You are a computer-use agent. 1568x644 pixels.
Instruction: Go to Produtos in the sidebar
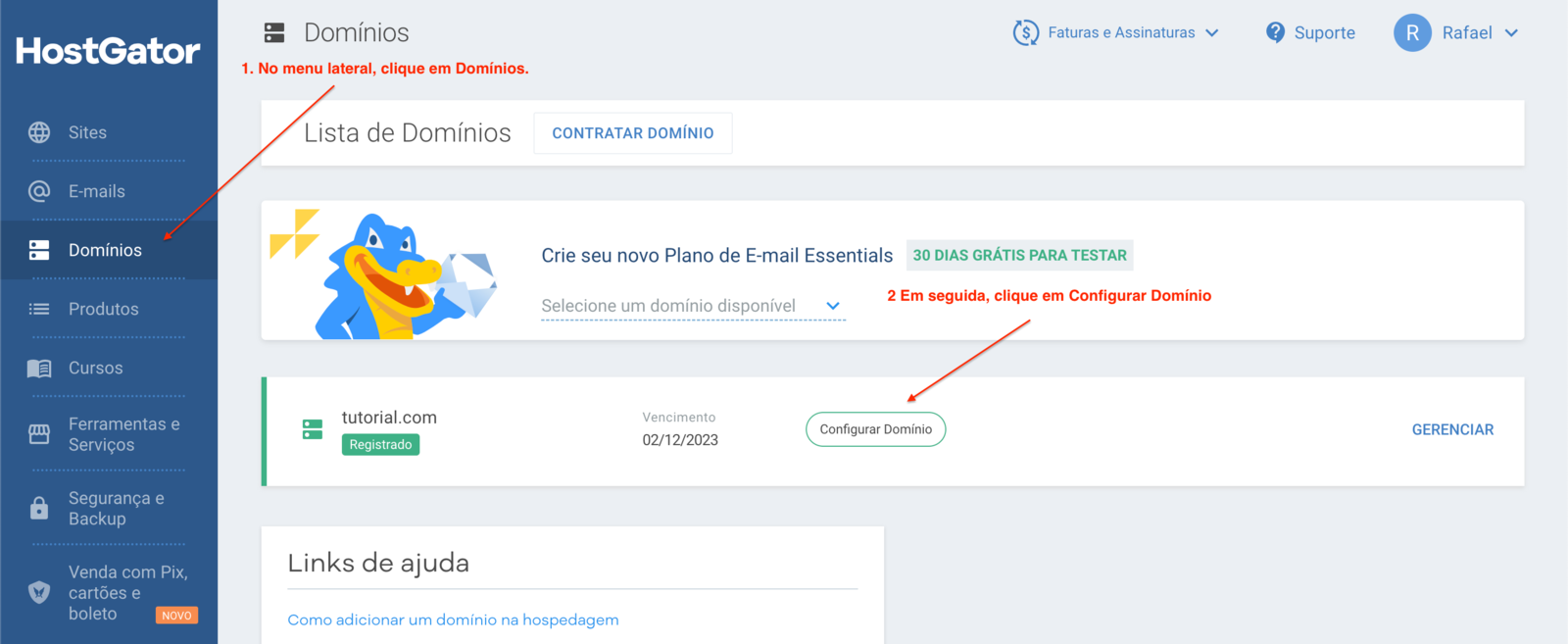pyautogui.click(x=104, y=309)
